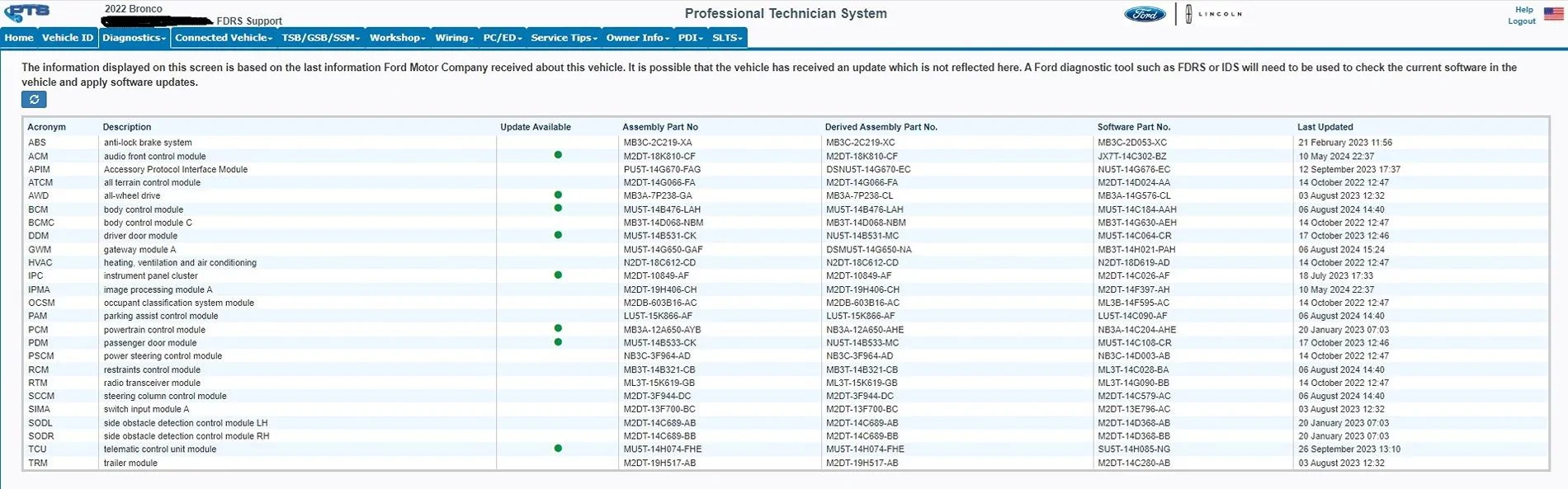Click 'all terrain control module' description

152,182
